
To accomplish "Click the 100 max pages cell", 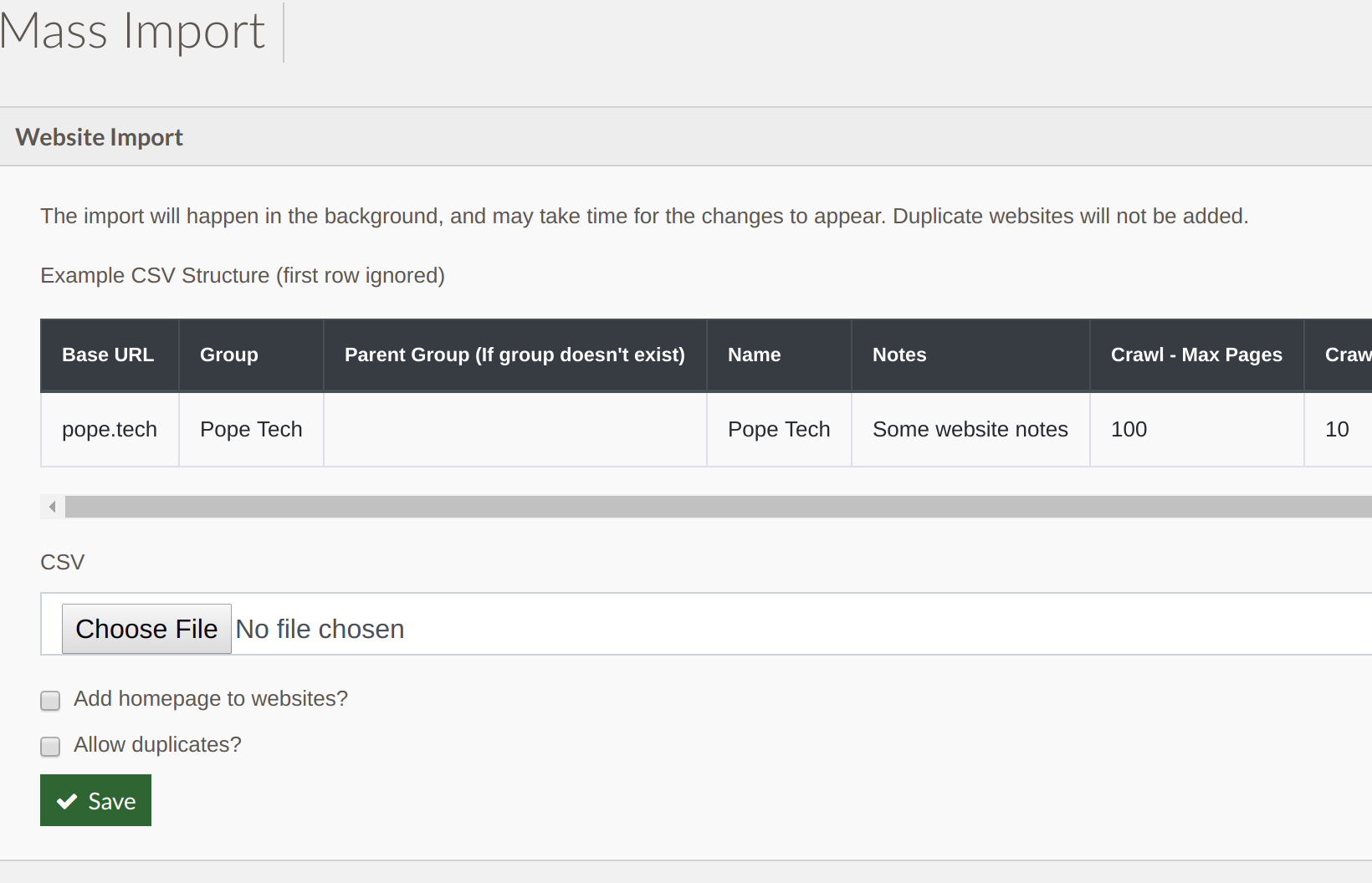I will click(1196, 429).
